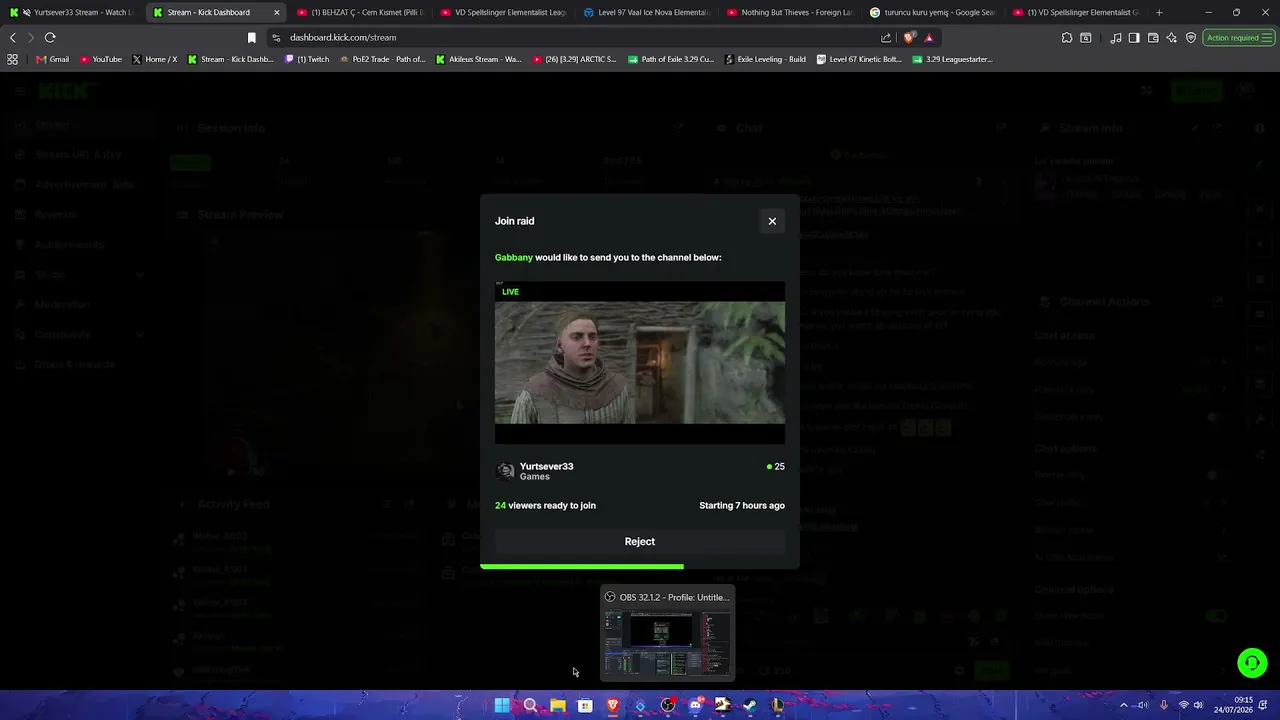Open Discord from the taskbar
This screenshot has height=720, width=1280.
pyautogui.click(x=696, y=705)
